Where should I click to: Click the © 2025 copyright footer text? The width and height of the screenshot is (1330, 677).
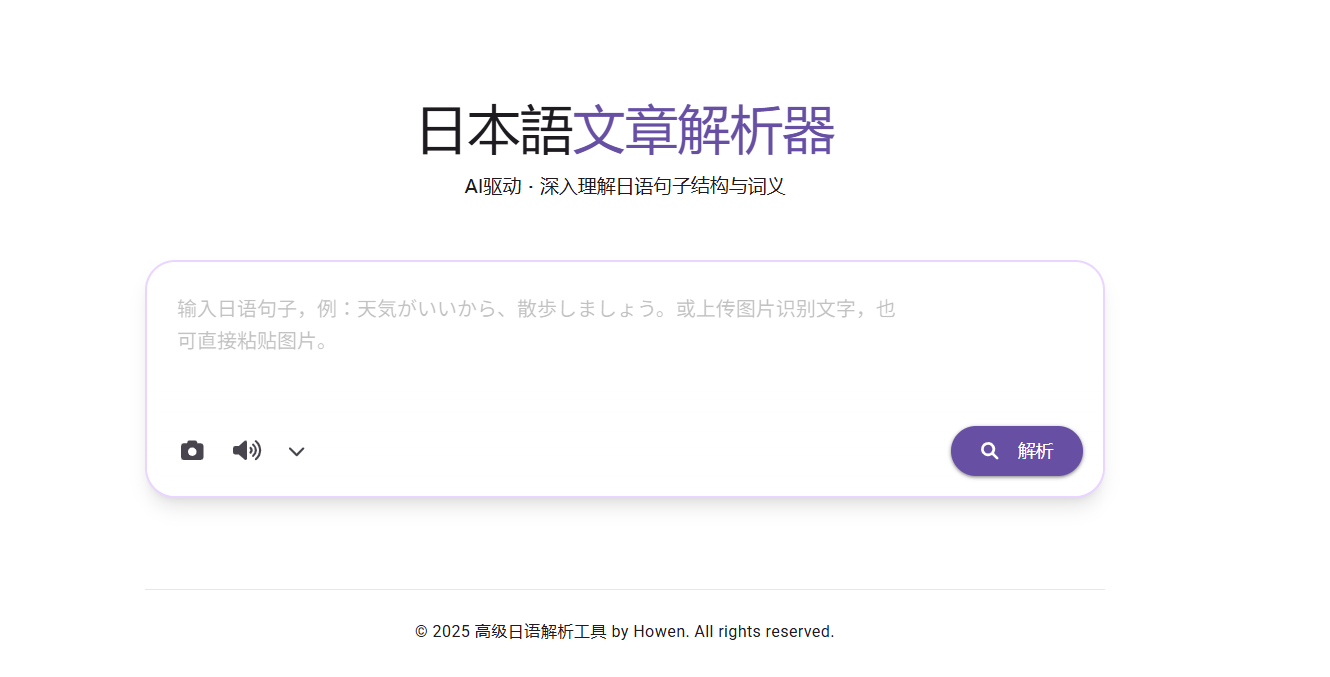click(625, 632)
